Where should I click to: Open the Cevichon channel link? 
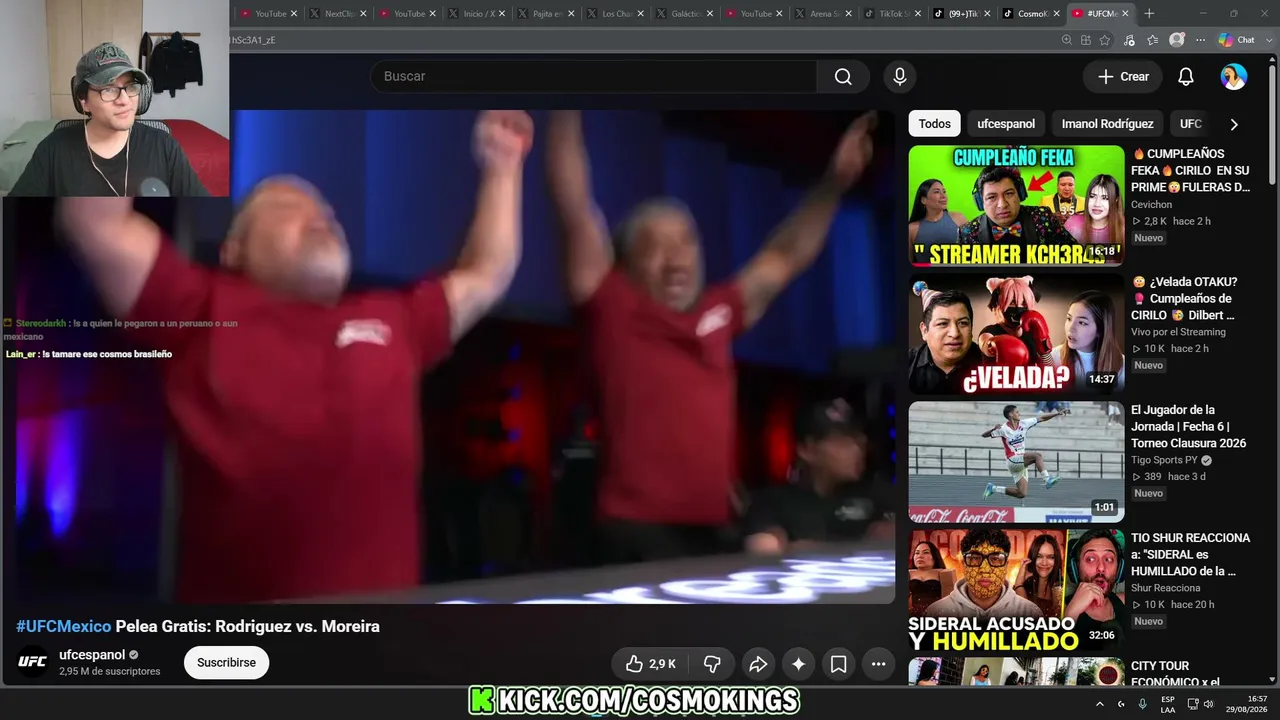[x=1151, y=205]
